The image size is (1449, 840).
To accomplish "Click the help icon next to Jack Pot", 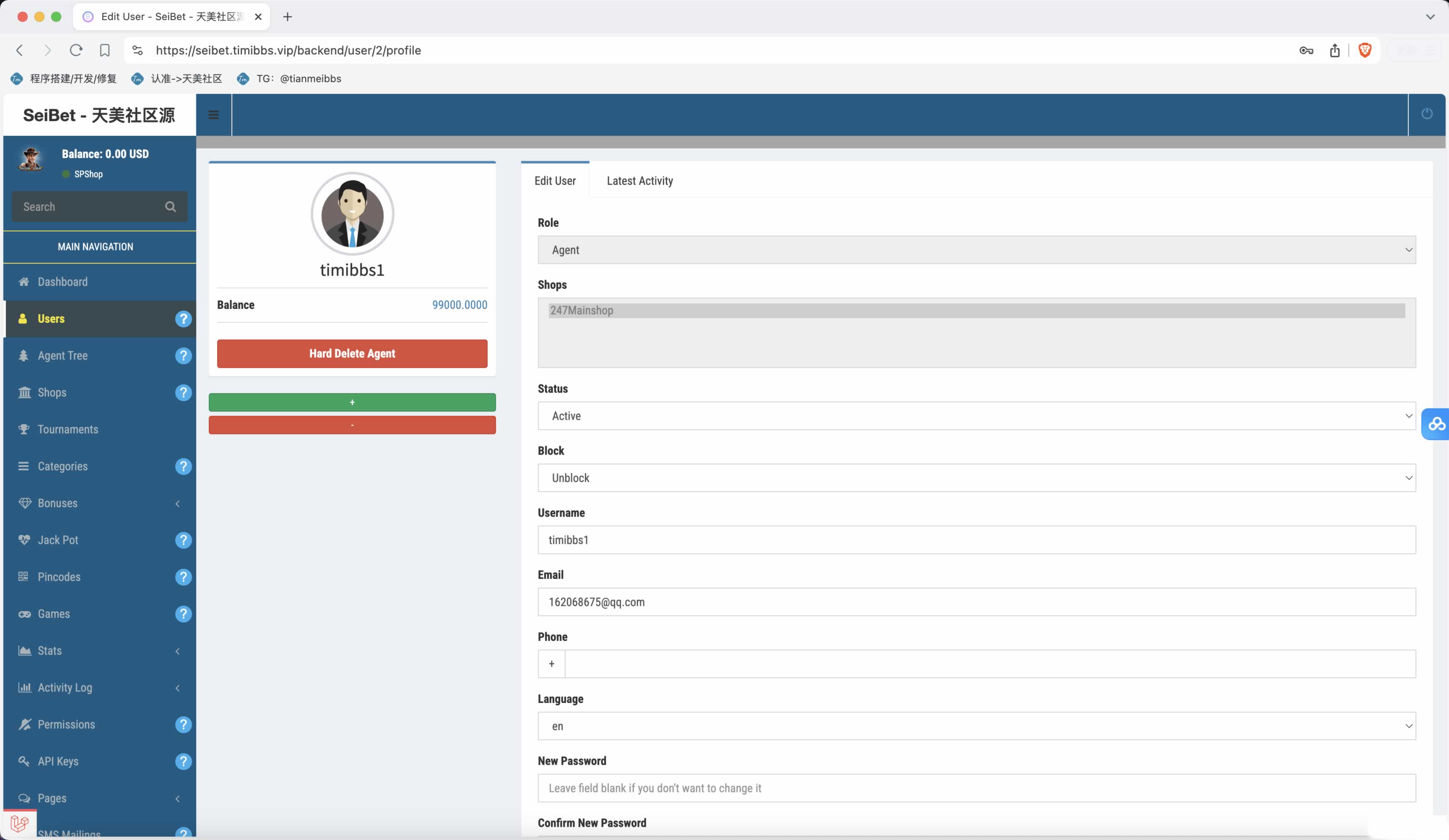I will (183, 540).
